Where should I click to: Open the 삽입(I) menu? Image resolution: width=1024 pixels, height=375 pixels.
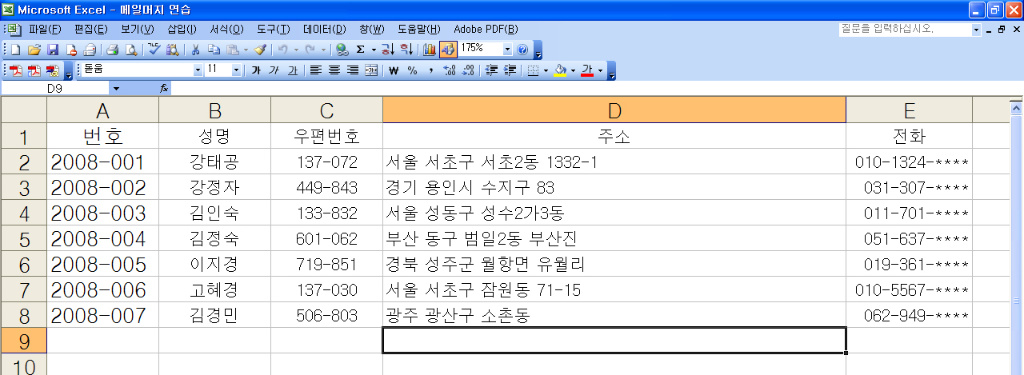[182, 29]
